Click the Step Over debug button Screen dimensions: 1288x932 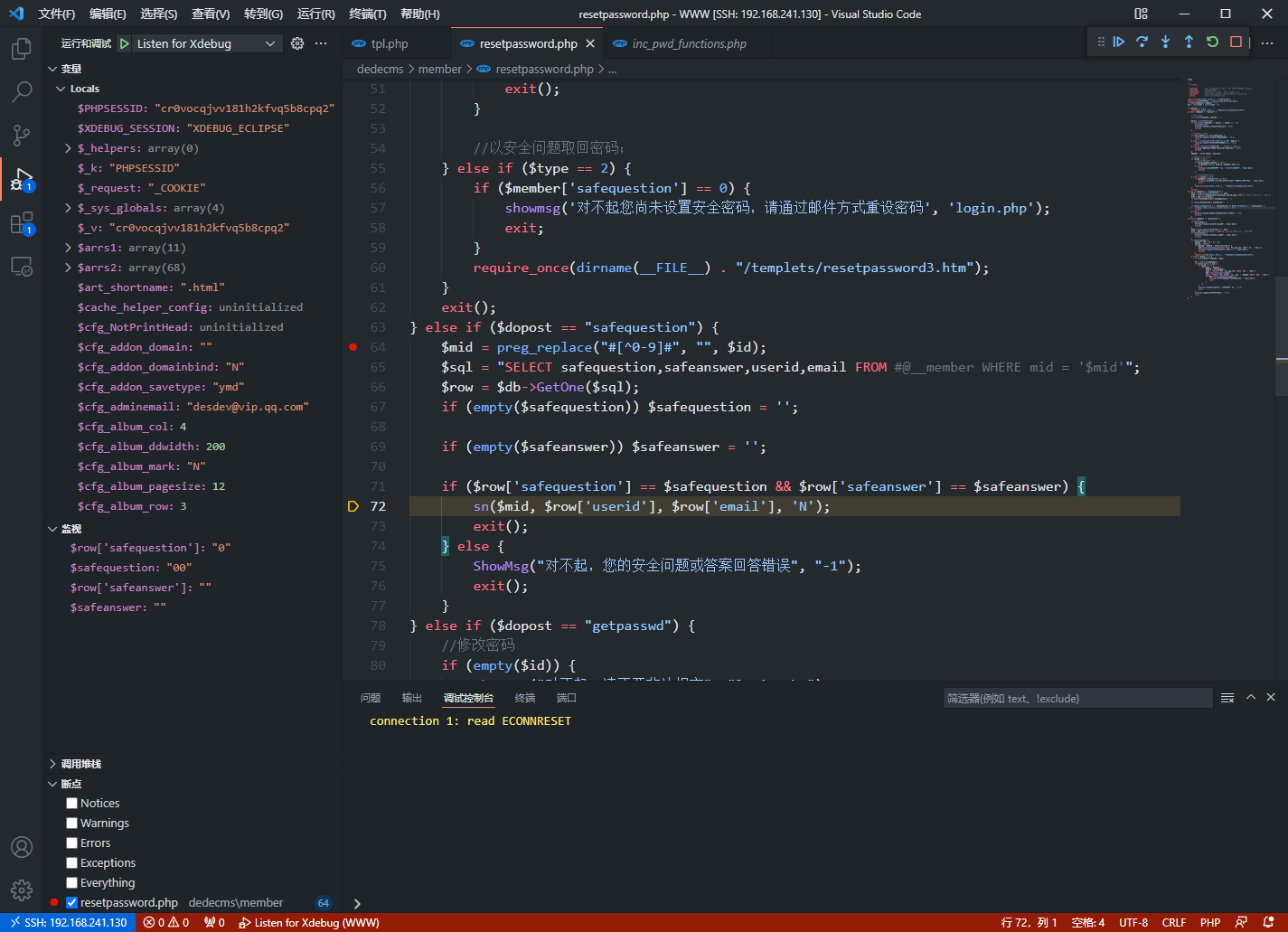(x=1142, y=42)
